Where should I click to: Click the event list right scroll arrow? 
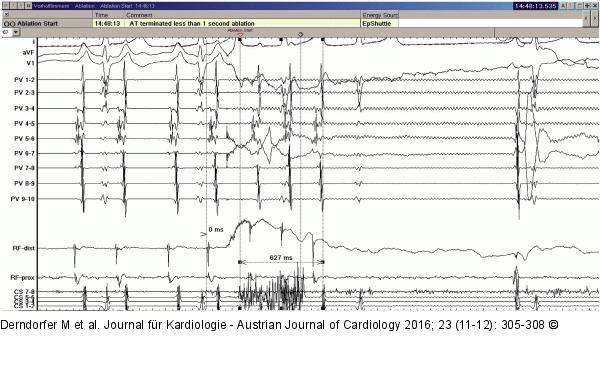595,18
